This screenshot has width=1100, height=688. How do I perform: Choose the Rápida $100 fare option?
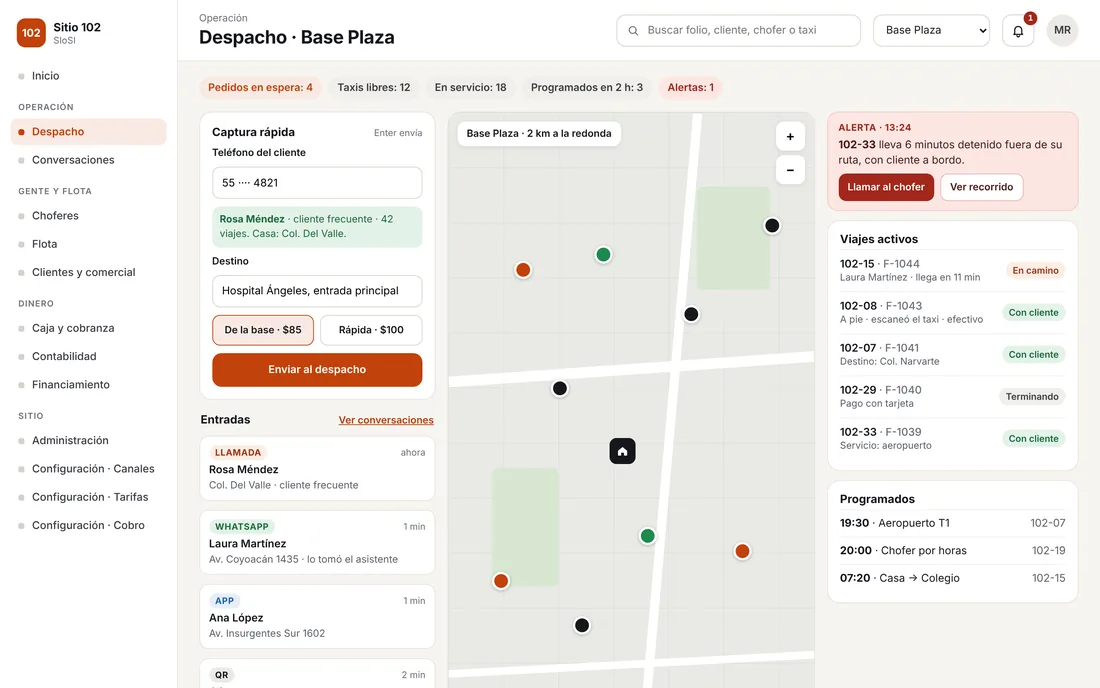pos(371,330)
